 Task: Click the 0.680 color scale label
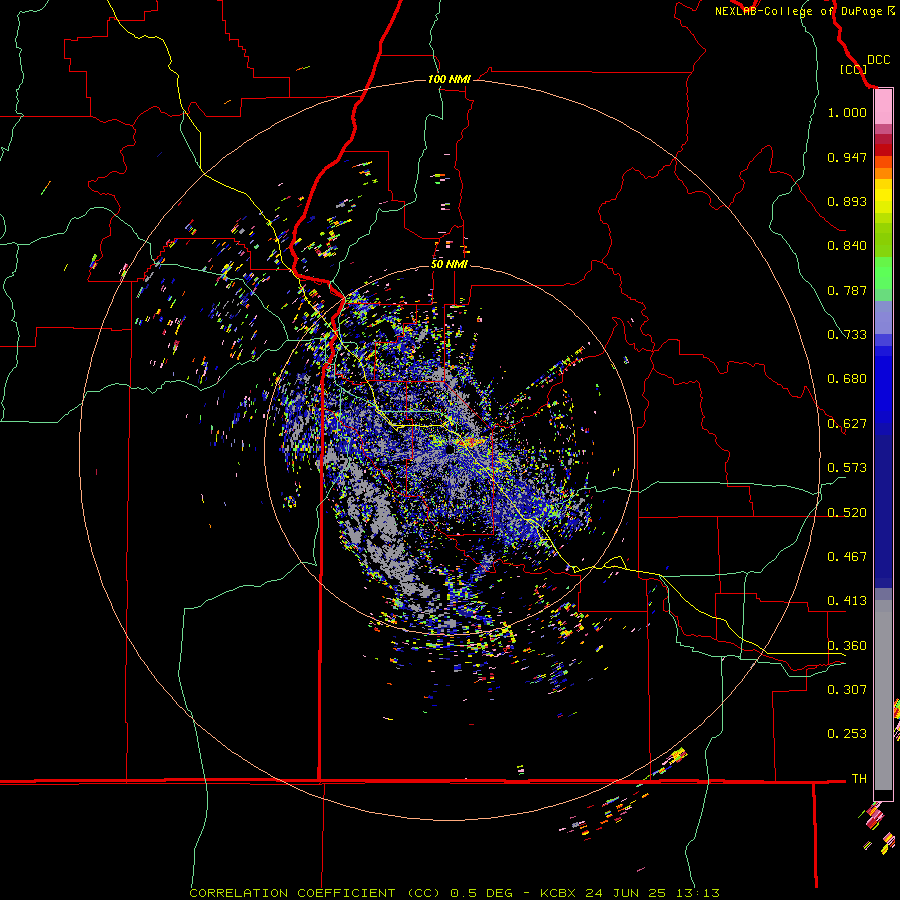[x=847, y=379]
